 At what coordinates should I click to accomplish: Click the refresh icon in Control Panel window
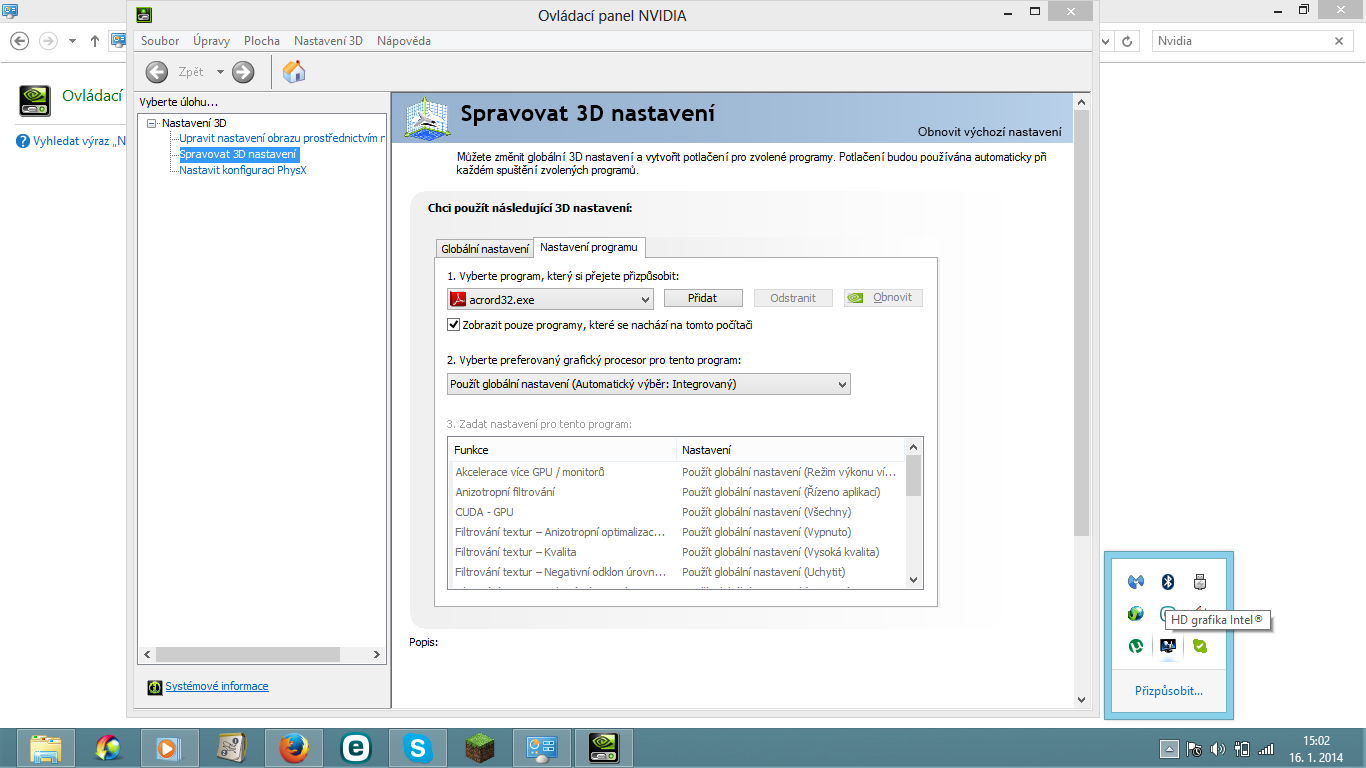pos(1128,41)
